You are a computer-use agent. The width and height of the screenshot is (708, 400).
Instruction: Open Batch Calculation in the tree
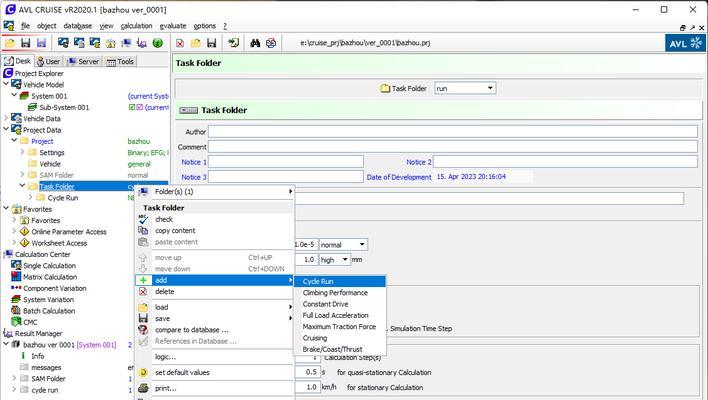(x=49, y=311)
